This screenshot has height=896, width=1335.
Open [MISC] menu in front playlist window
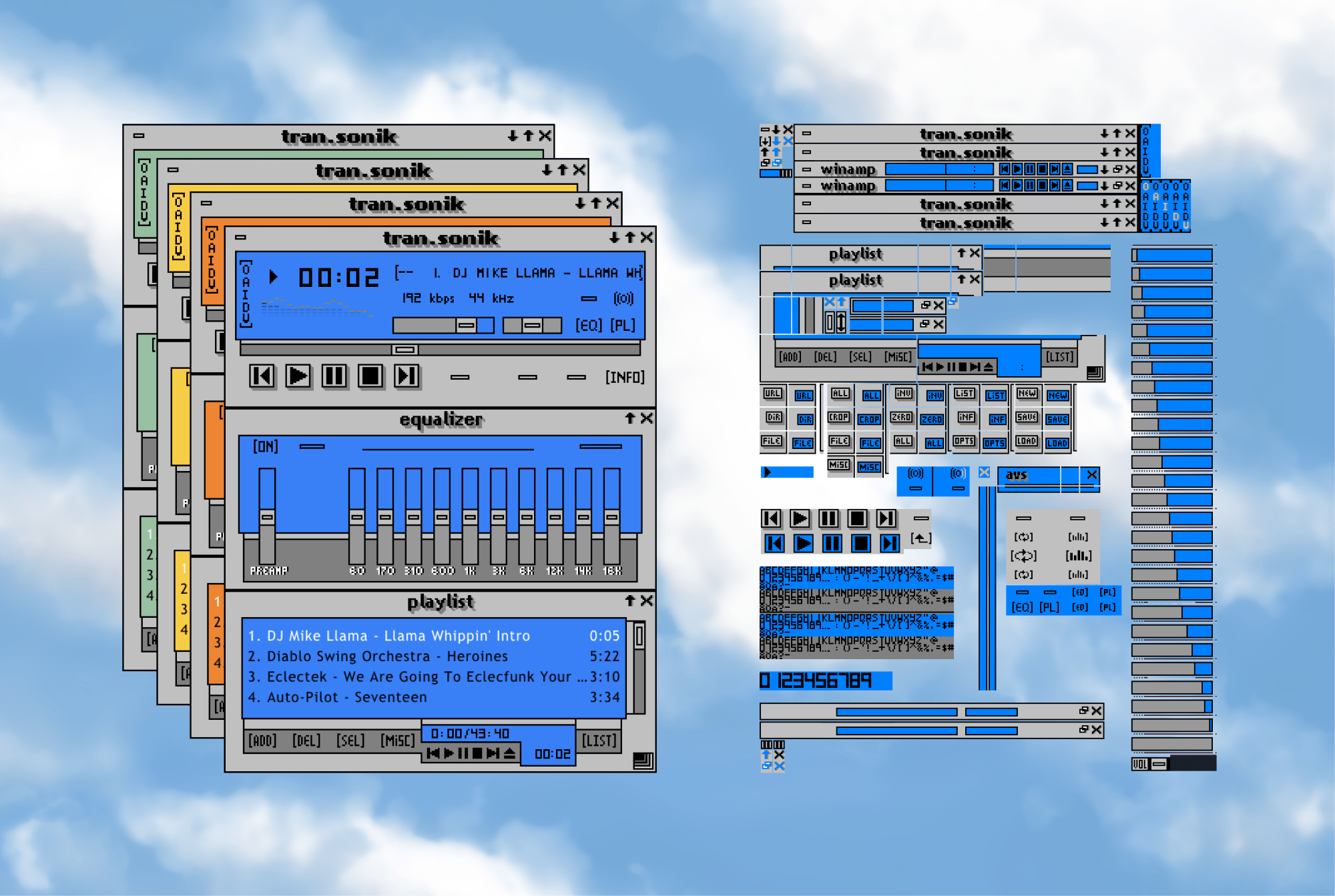pos(398,741)
